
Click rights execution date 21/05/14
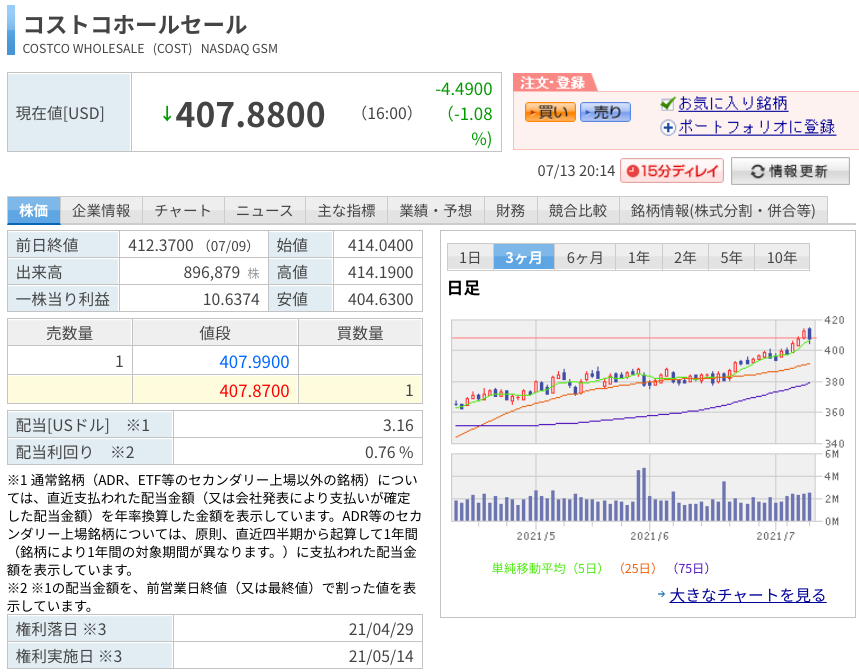pos(381,656)
